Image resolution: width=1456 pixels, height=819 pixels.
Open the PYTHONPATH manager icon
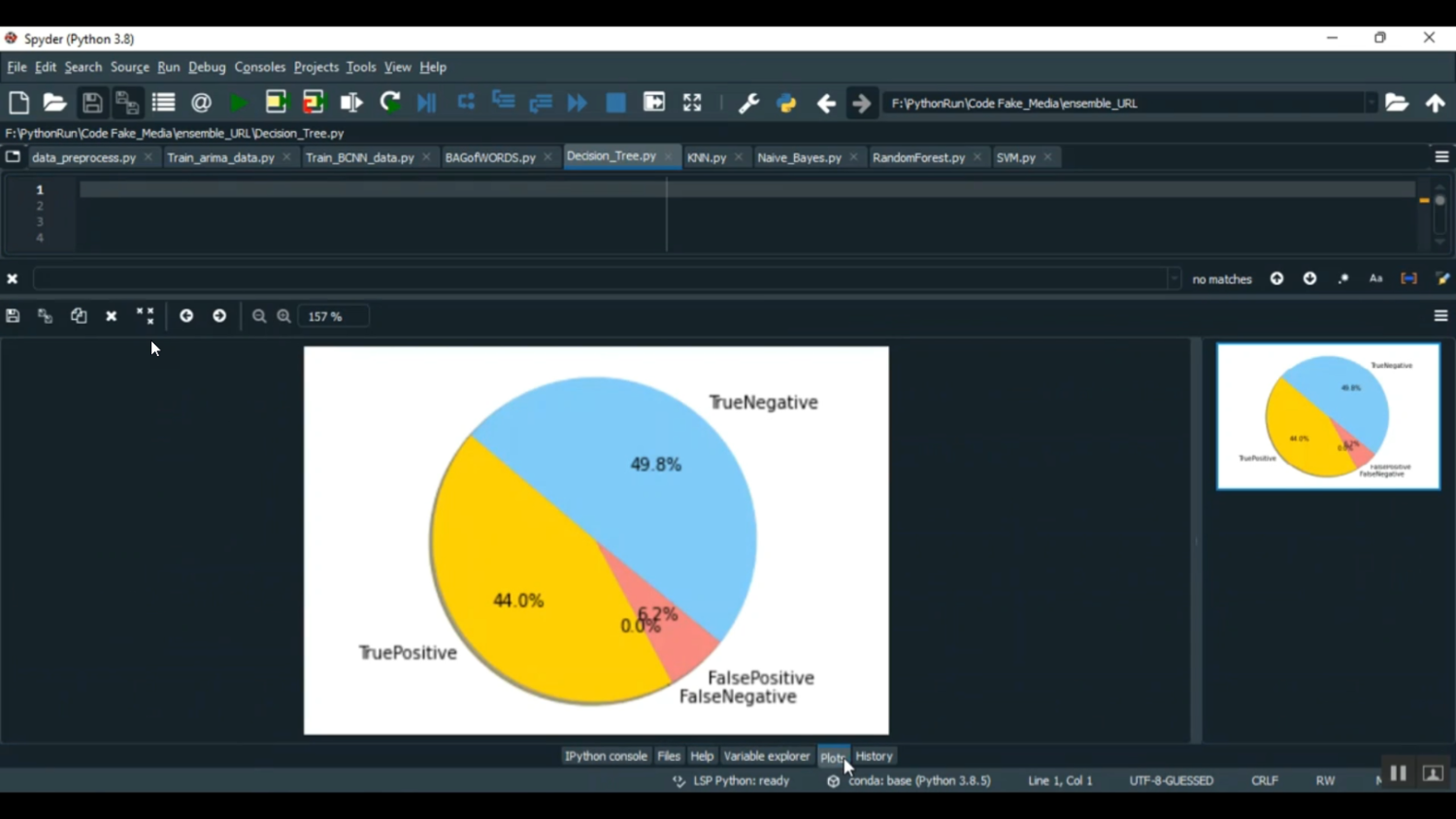786,103
